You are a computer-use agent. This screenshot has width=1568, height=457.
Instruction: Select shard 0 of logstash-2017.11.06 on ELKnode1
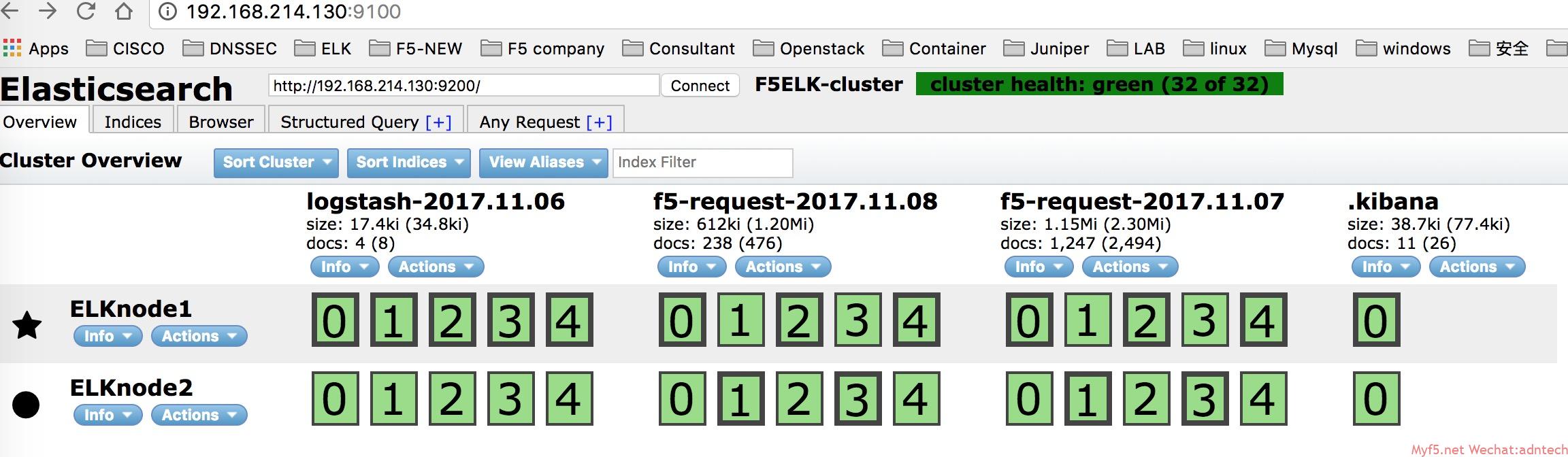point(335,320)
